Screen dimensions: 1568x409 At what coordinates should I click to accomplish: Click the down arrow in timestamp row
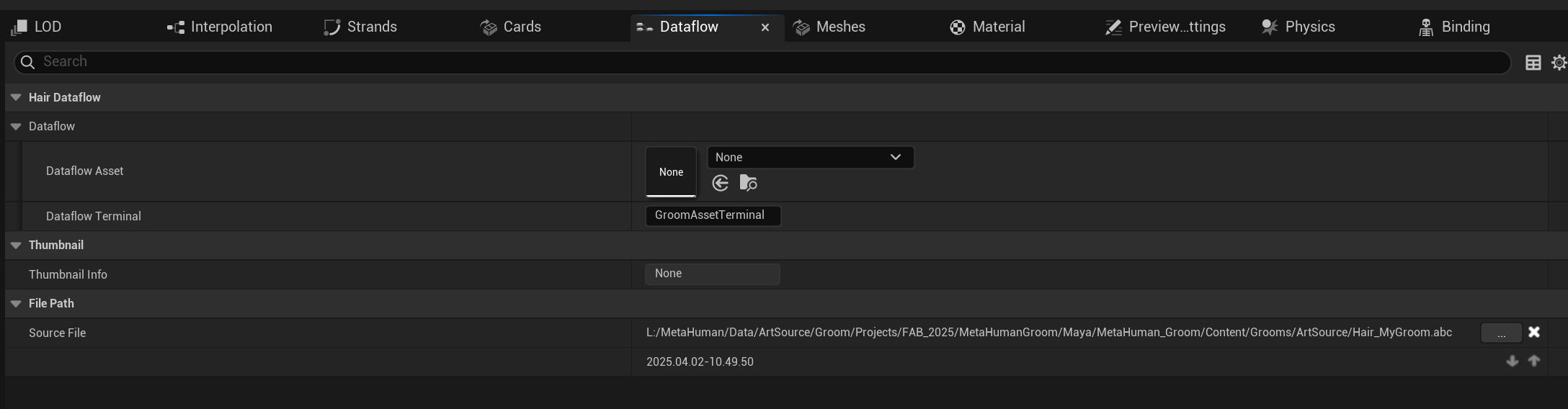click(x=1513, y=361)
